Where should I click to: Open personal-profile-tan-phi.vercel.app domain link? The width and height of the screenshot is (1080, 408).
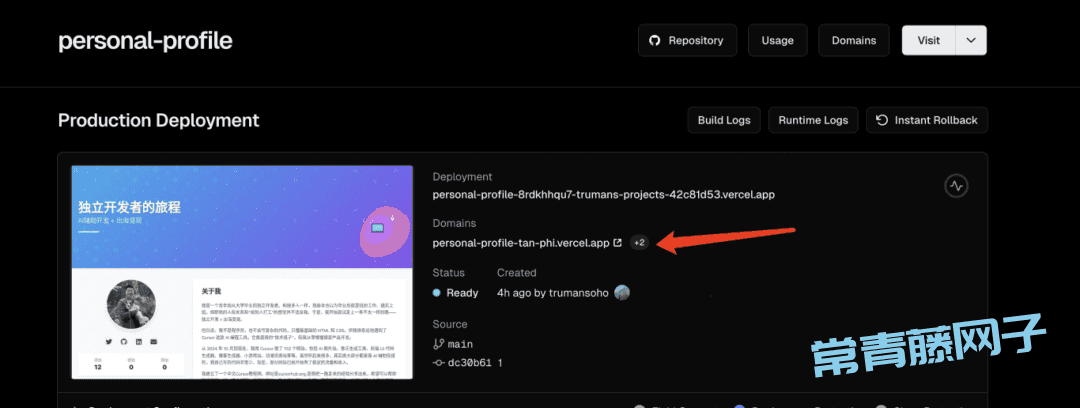coord(521,243)
